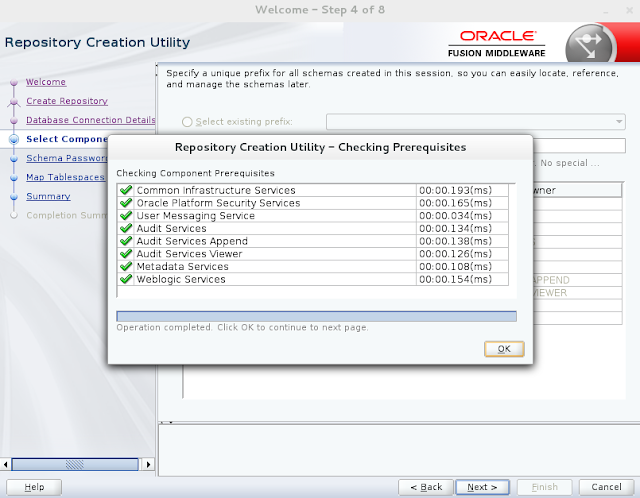Viewport: 640px width, 498px height.
Task: Click the new prefix input field
Action: coord(579,146)
